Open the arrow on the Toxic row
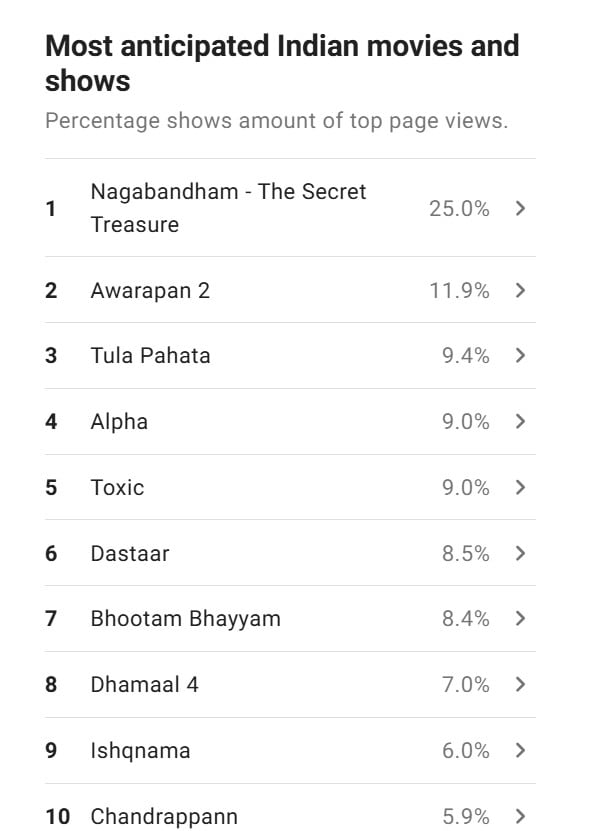595x831 pixels. coord(520,488)
